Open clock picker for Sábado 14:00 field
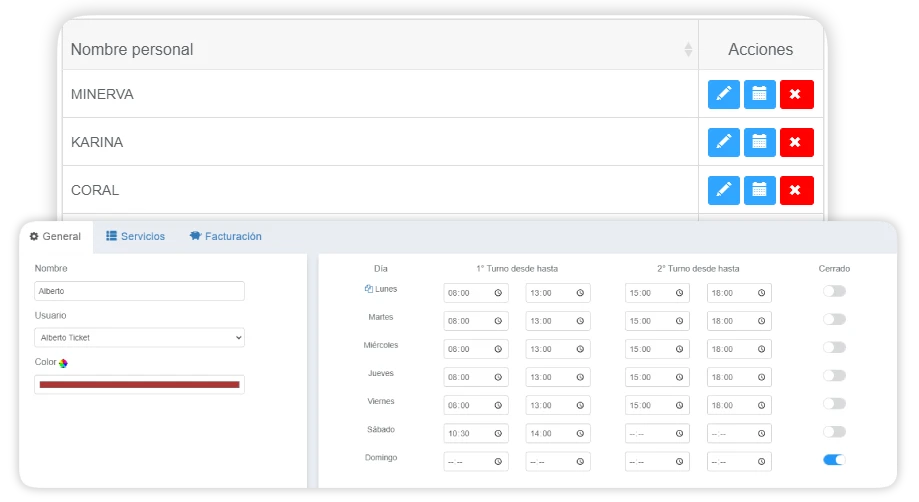The width and height of the screenshot is (919, 502). [x=580, y=433]
